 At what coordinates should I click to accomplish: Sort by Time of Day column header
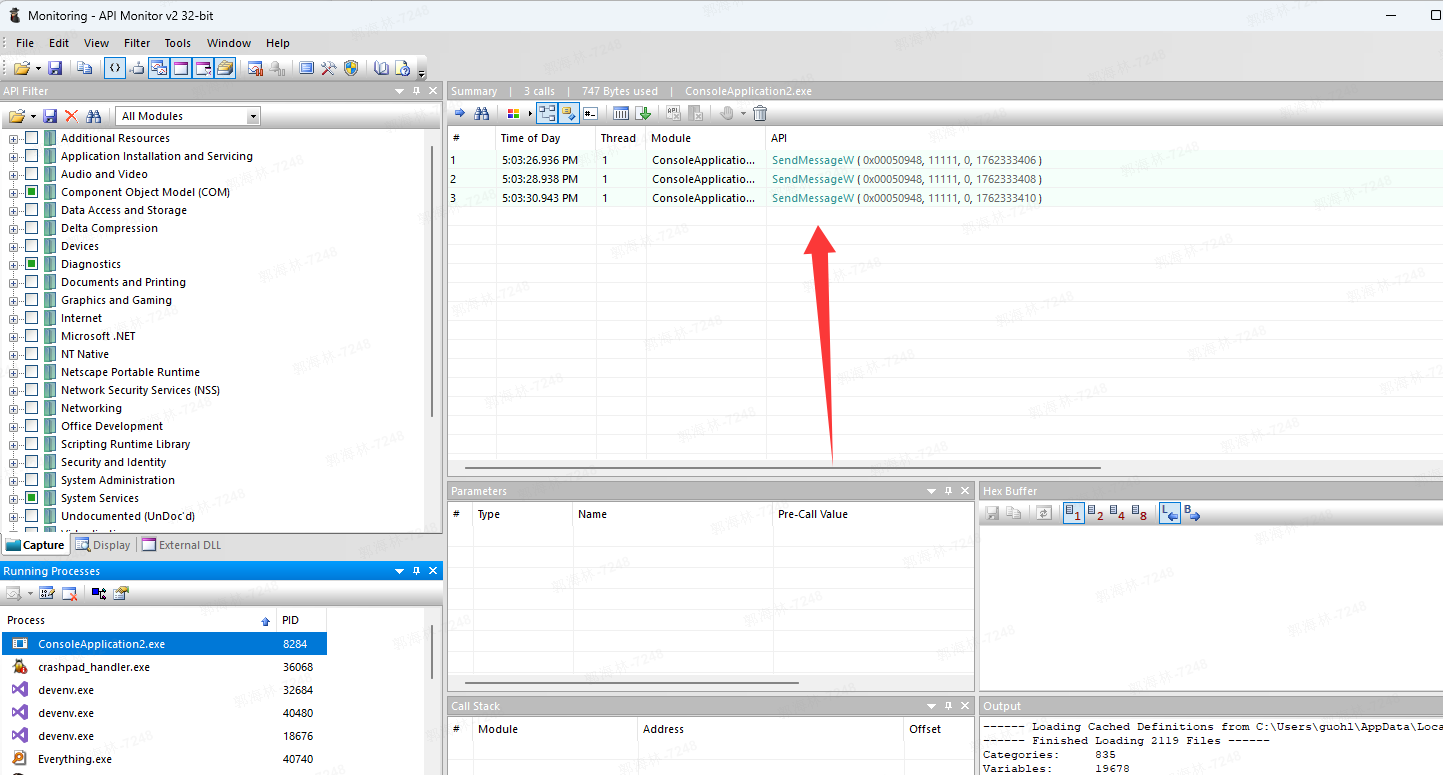tap(545, 138)
